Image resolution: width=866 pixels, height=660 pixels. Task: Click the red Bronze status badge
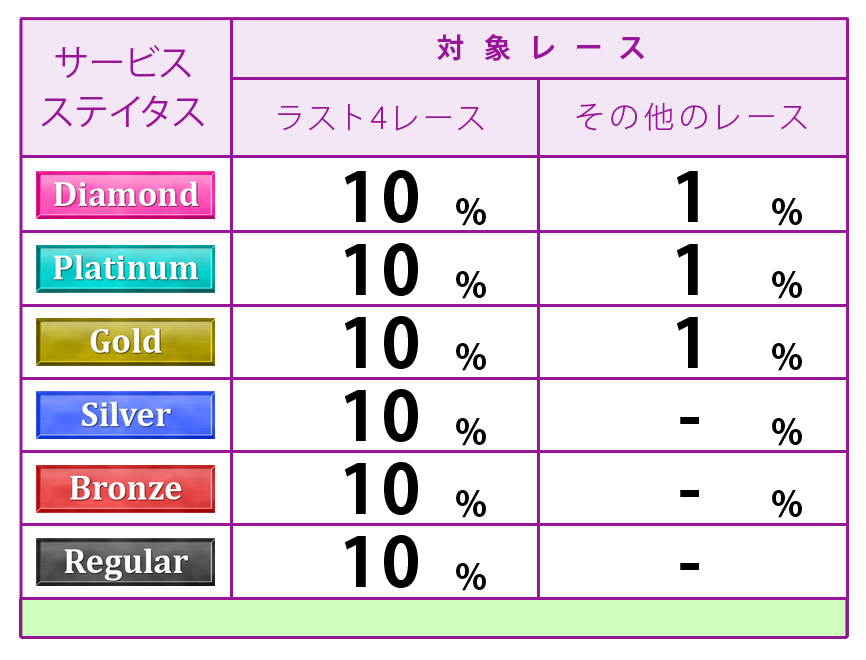coord(125,489)
